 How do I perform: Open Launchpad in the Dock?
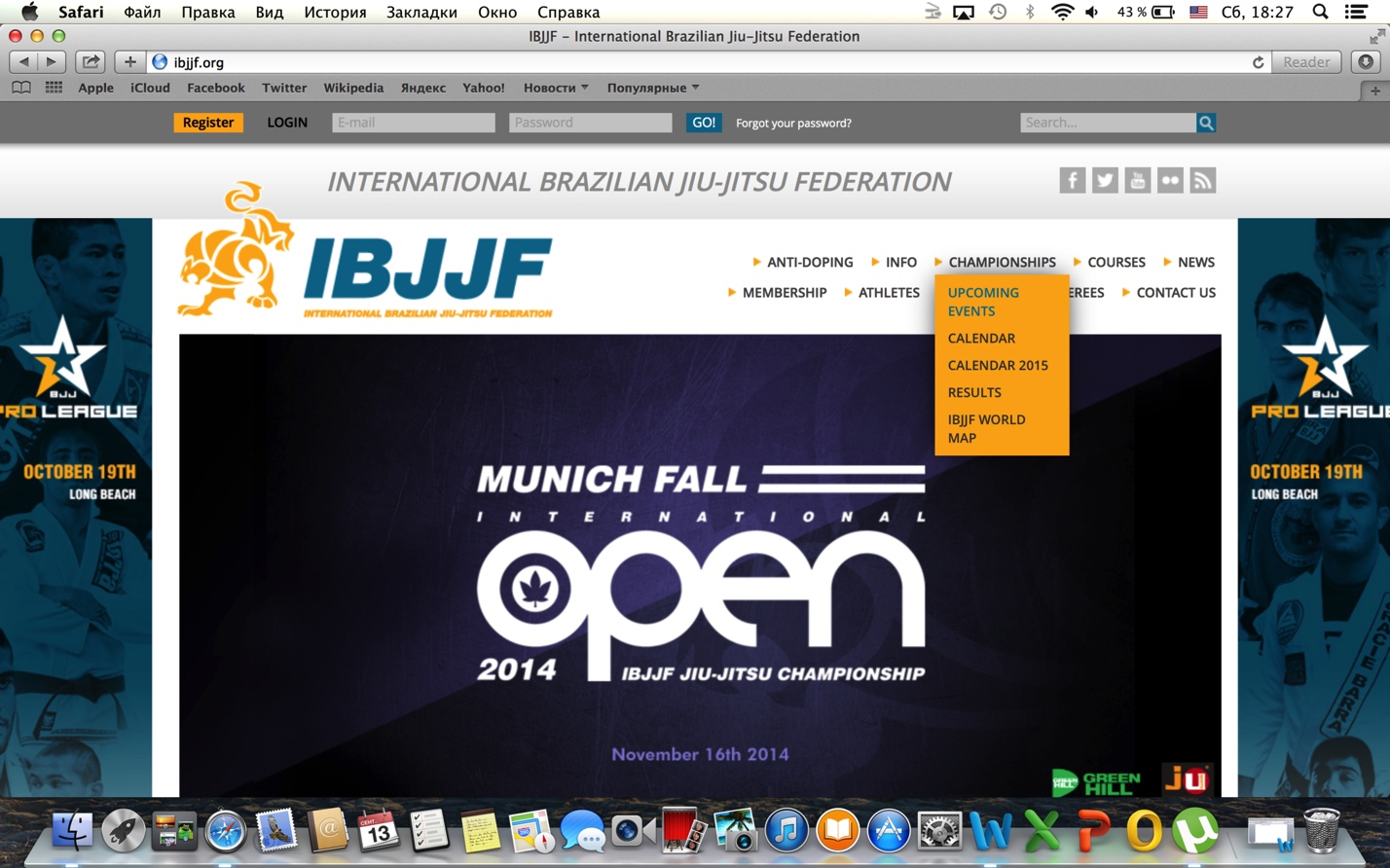pyautogui.click(x=123, y=832)
